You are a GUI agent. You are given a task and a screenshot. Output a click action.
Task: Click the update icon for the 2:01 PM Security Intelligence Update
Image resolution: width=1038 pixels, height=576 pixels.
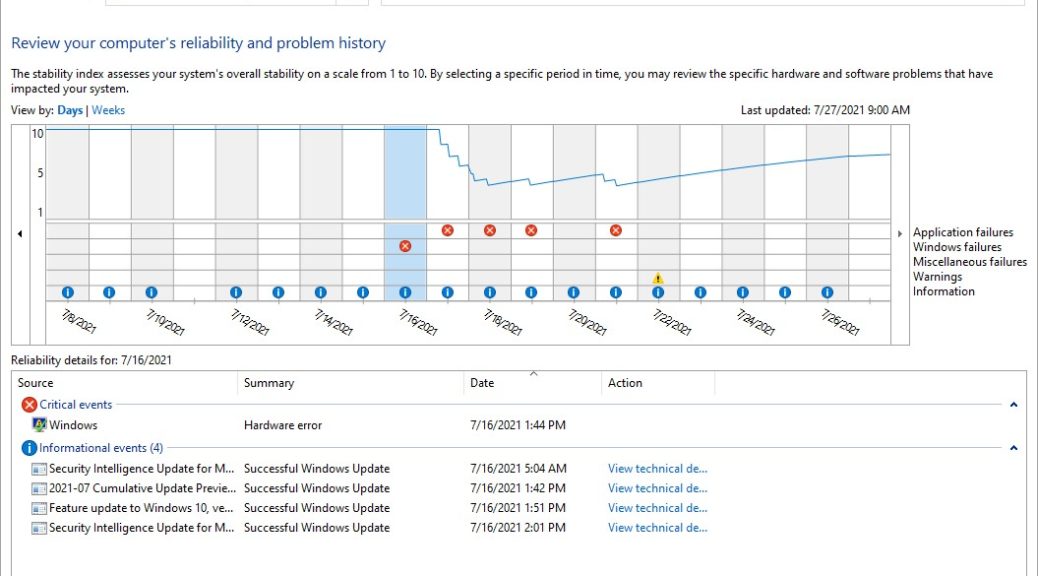pyautogui.click(x=39, y=528)
